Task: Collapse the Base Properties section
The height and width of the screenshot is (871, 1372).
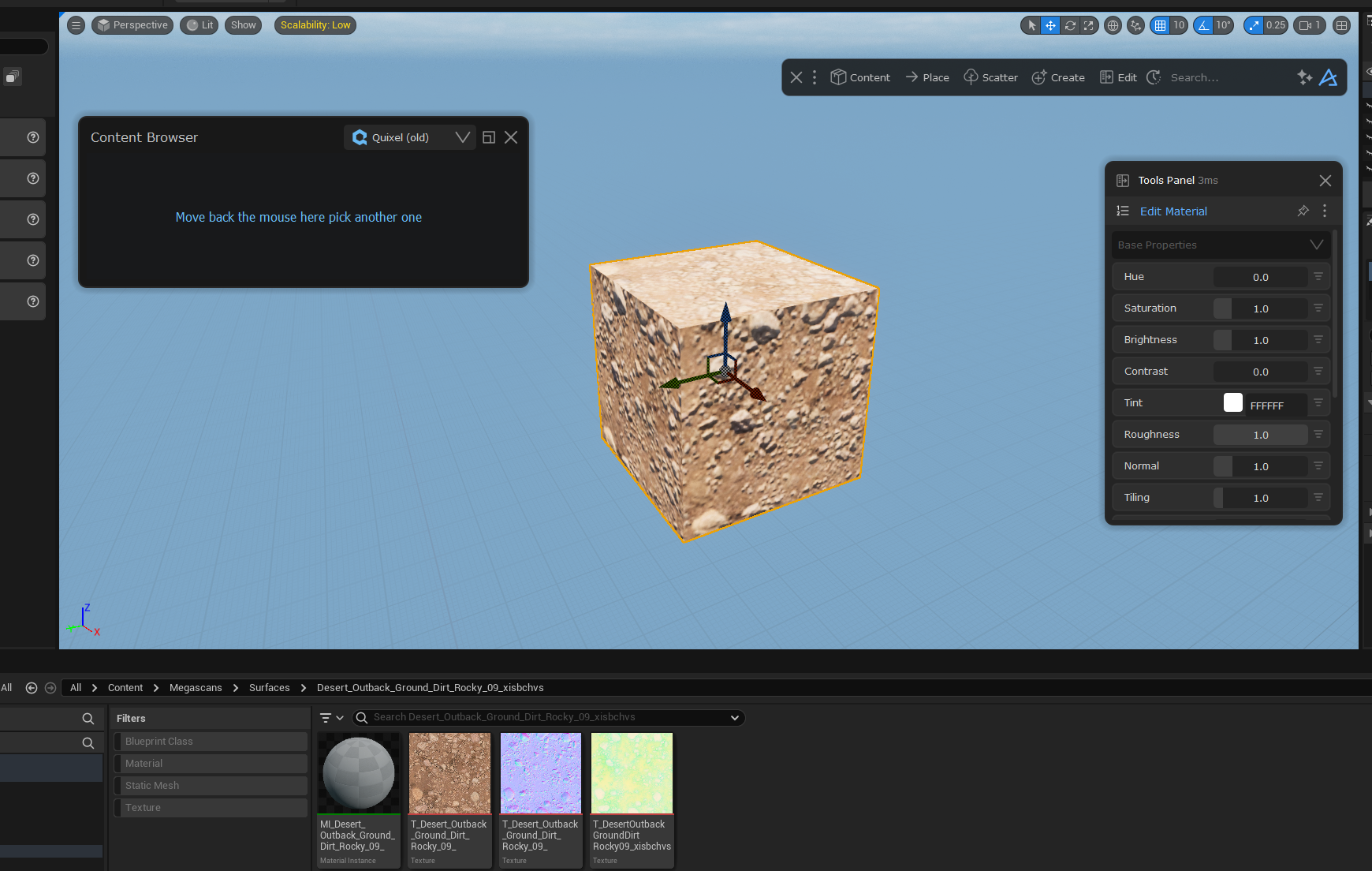Action: 1316,245
